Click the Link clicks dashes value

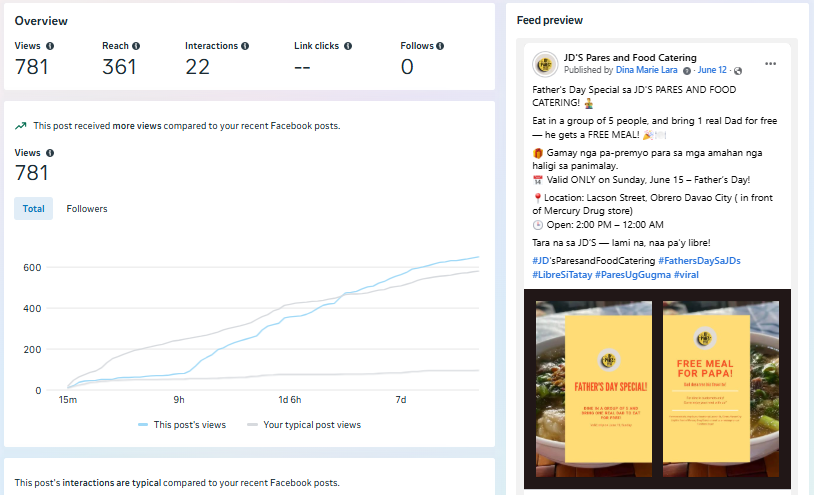click(x=302, y=67)
